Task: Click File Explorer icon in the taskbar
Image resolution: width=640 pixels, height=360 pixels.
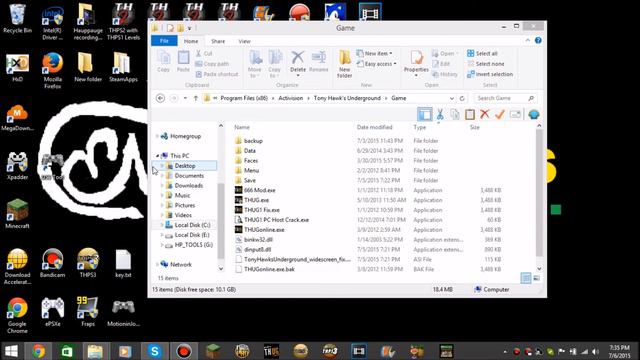Action: click(95, 351)
